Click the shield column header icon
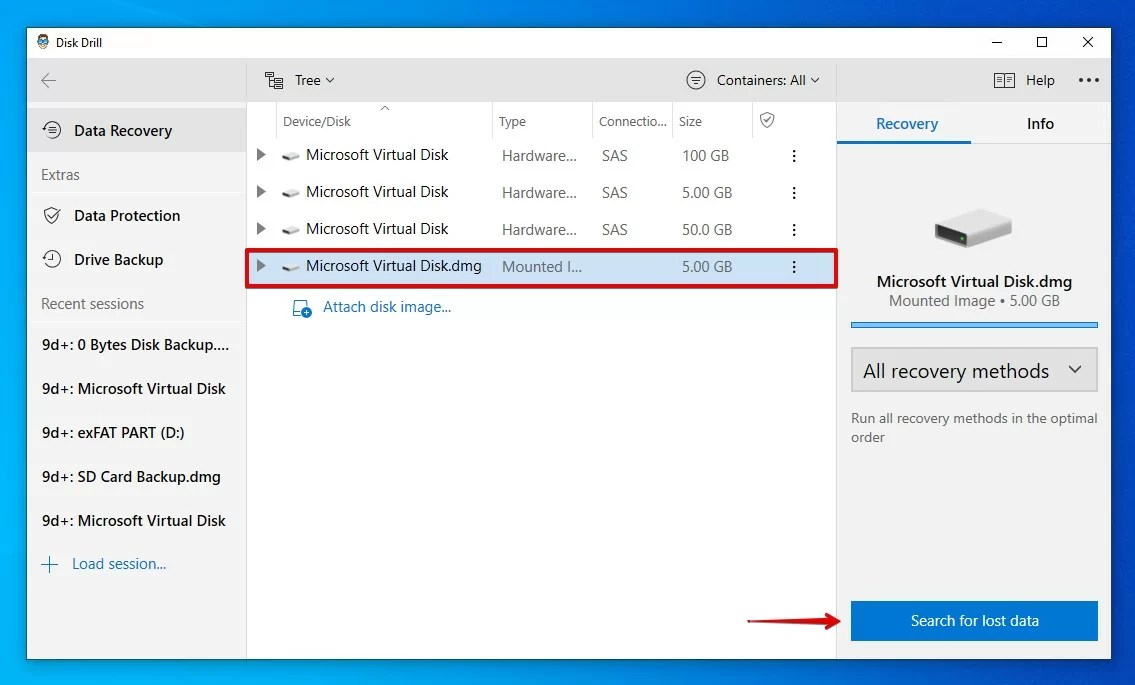 tap(766, 120)
